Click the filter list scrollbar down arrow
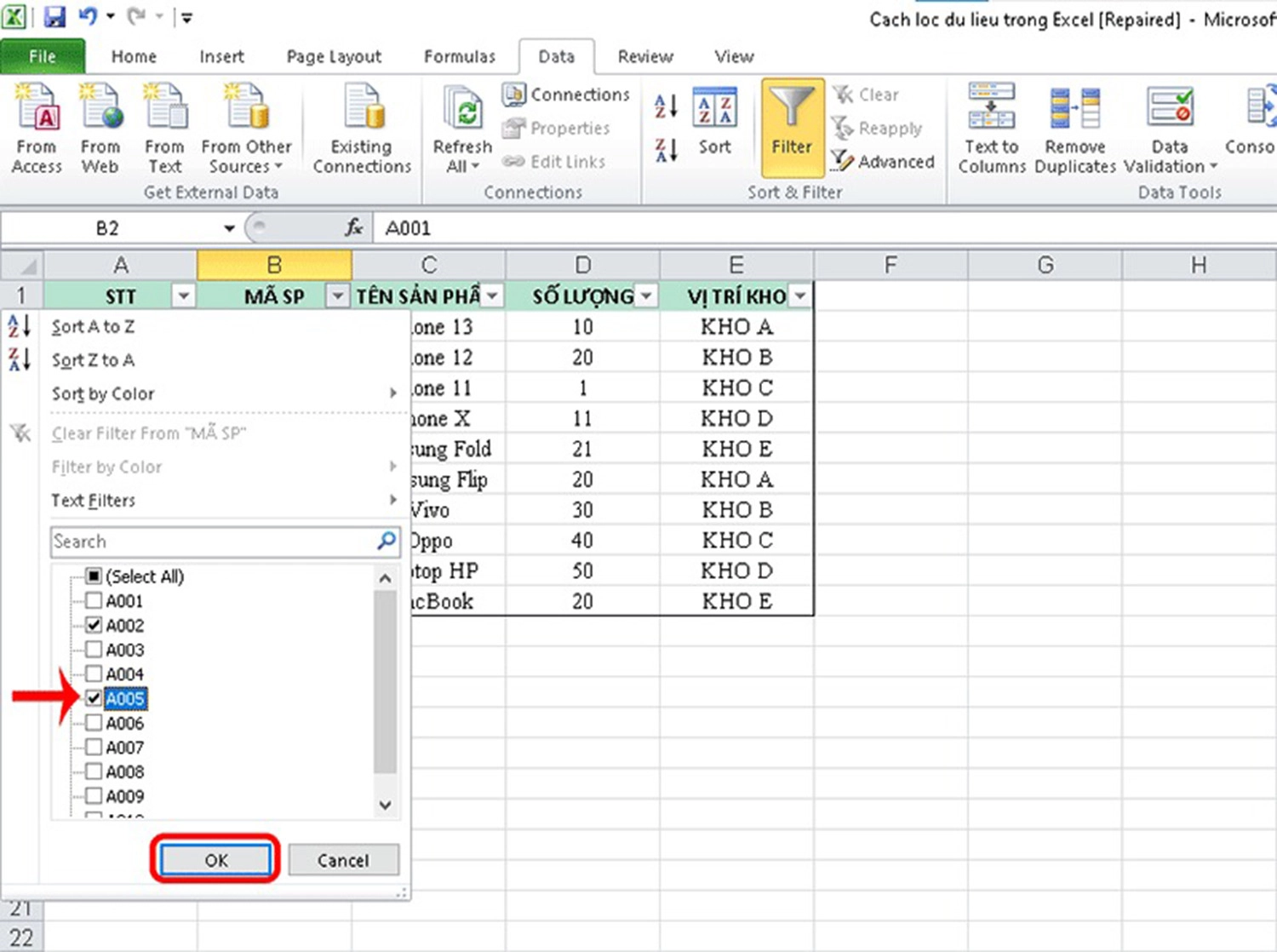The image size is (1277, 952). pyautogui.click(x=385, y=805)
